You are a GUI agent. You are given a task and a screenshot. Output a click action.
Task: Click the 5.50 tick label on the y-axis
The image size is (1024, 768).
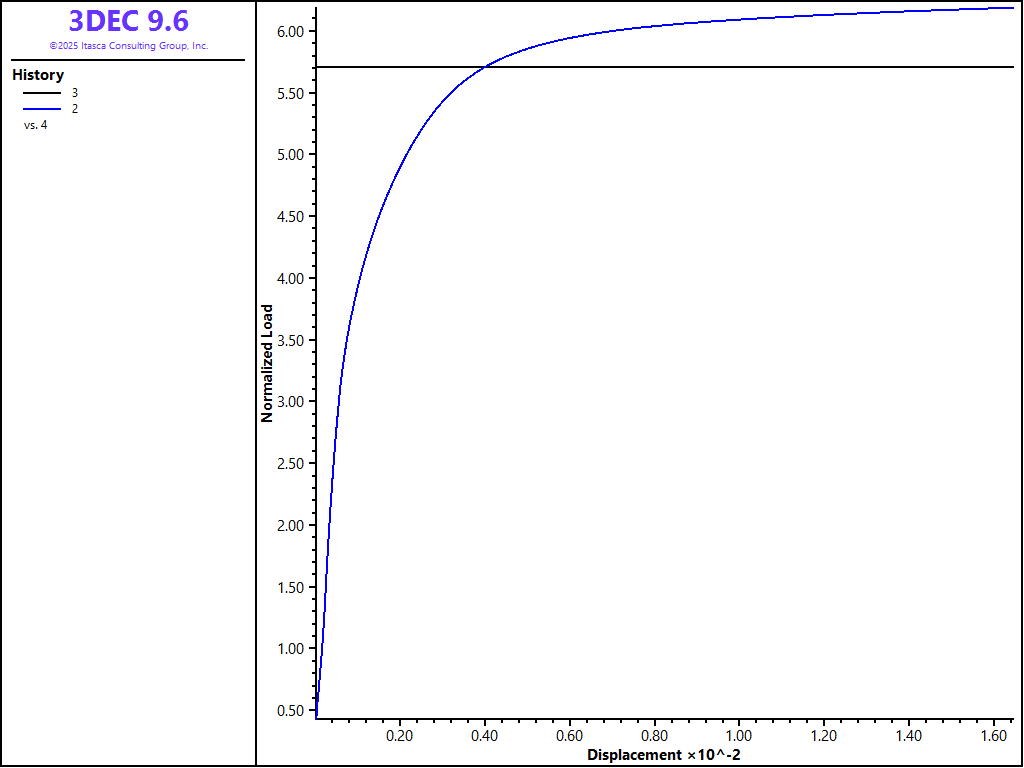pos(290,93)
